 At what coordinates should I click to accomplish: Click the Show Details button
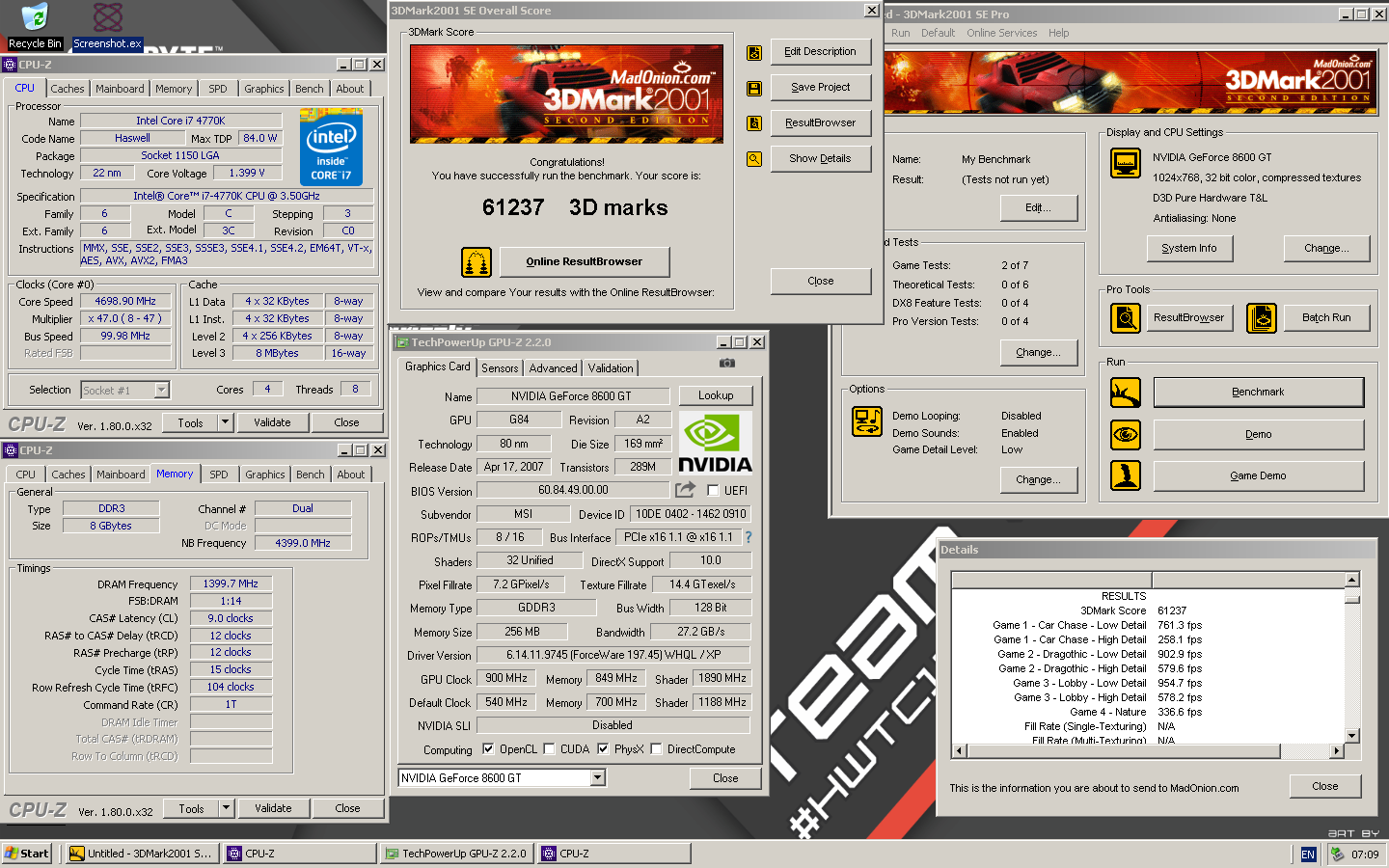820,158
